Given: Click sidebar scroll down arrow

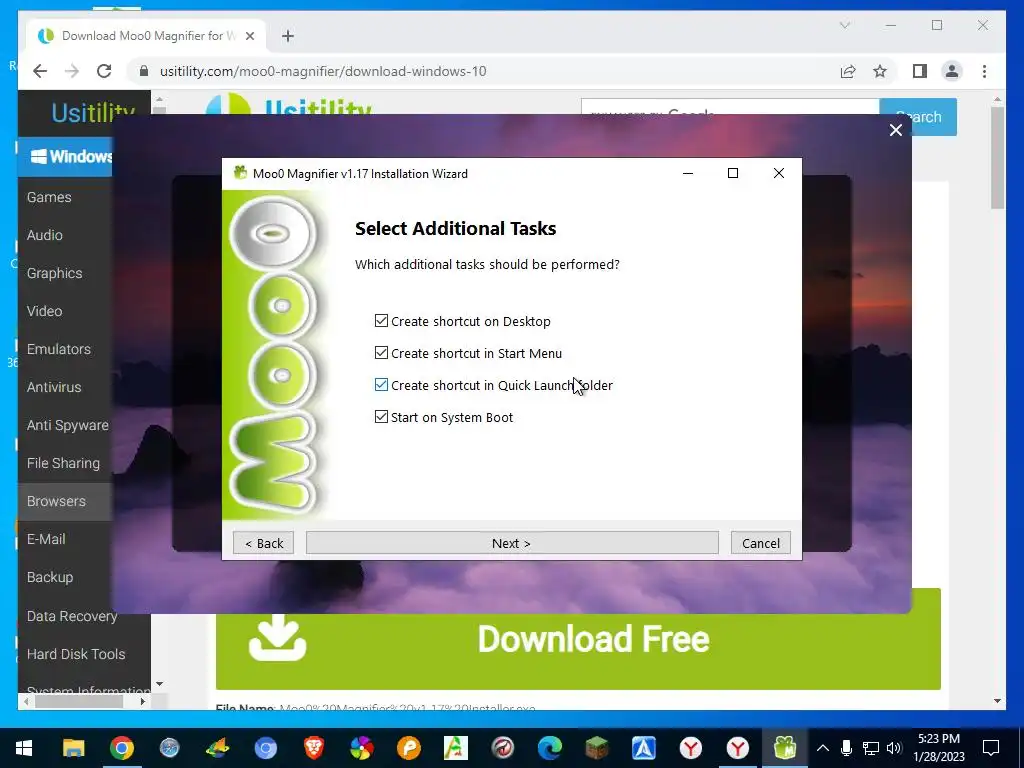Looking at the screenshot, I should tap(159, 684).
